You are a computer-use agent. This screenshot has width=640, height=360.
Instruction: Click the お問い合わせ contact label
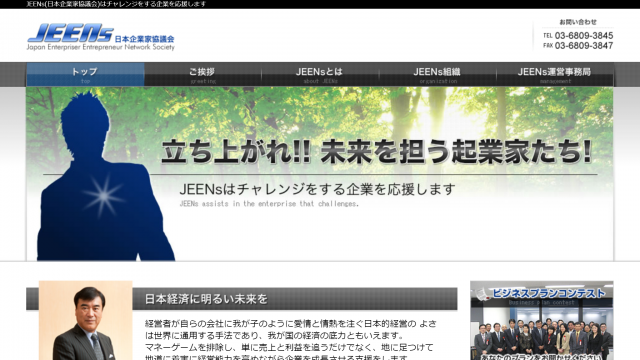(578, 22)
